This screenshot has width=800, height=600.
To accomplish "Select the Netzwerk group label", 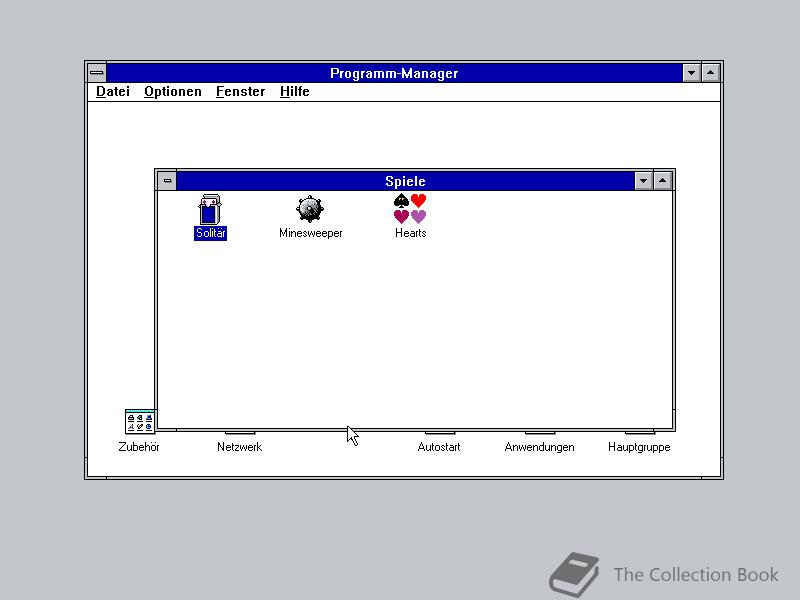I will tap(239, 447).
